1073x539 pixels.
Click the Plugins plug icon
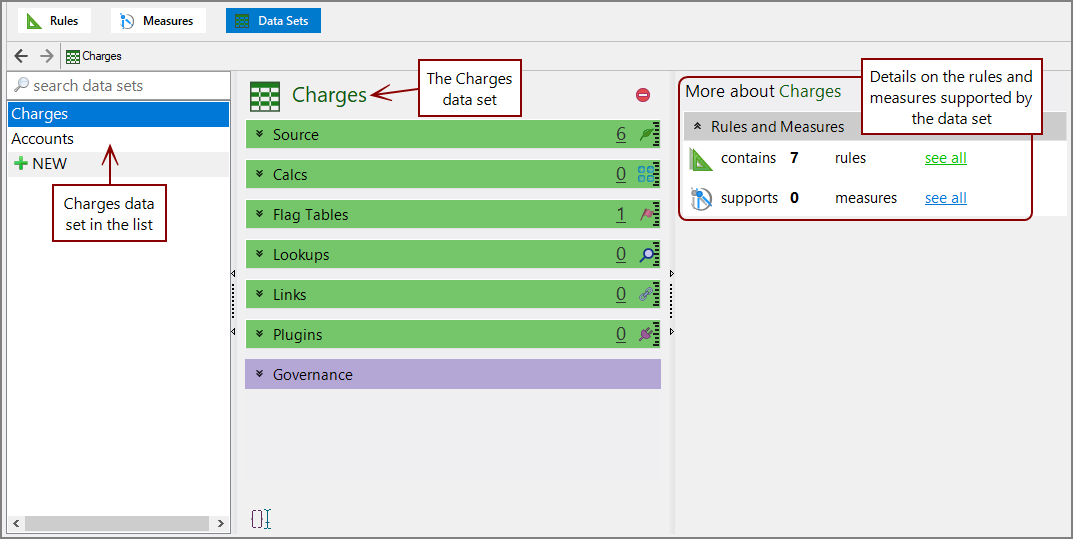648,334
